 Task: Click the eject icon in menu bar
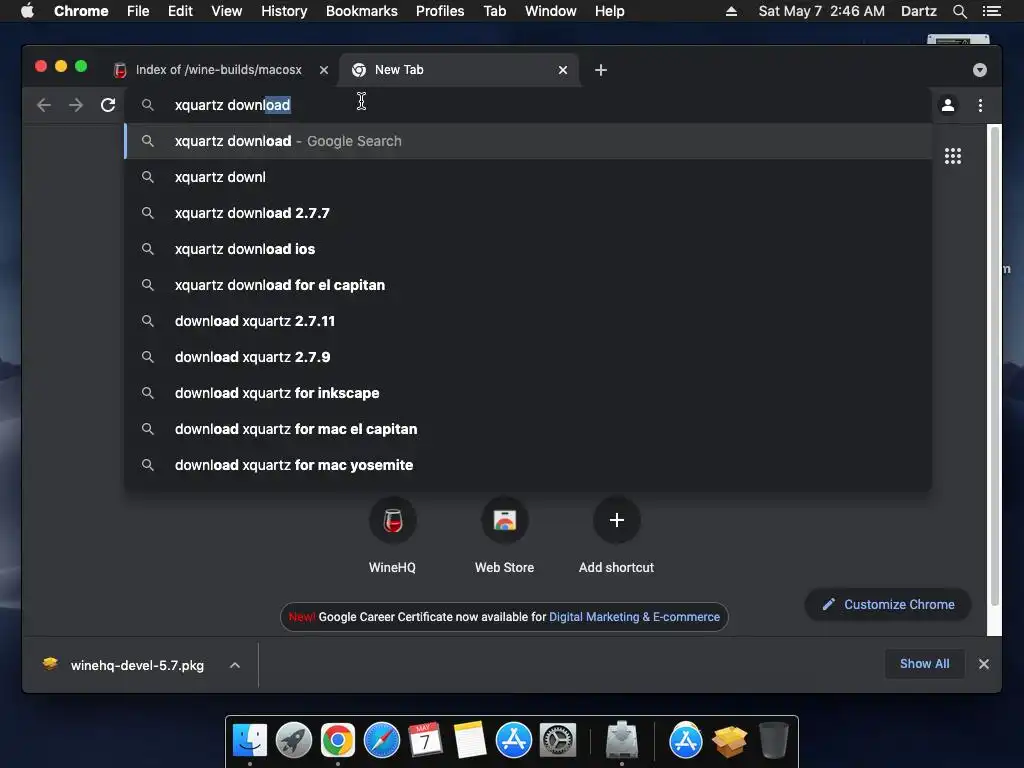[x=731, y=11]
